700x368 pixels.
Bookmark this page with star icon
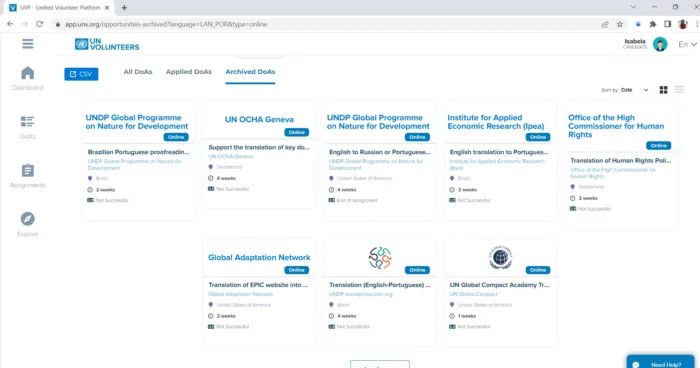620,24
